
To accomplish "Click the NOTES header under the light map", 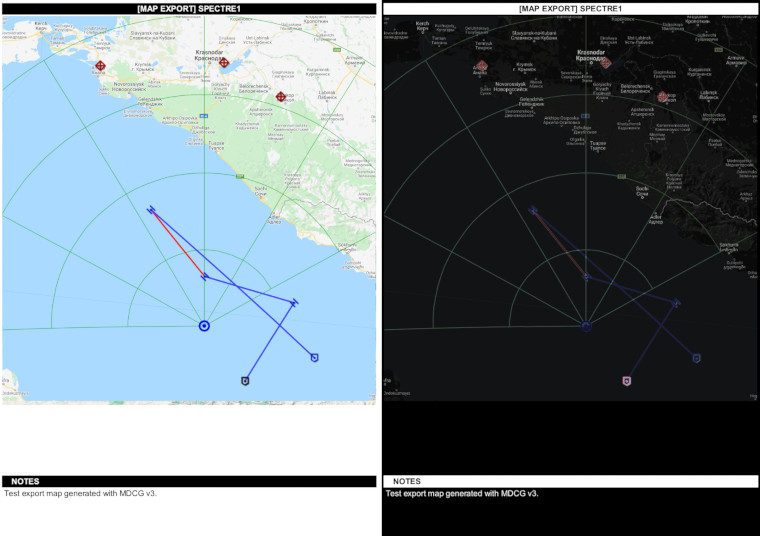I will point(189,481).
